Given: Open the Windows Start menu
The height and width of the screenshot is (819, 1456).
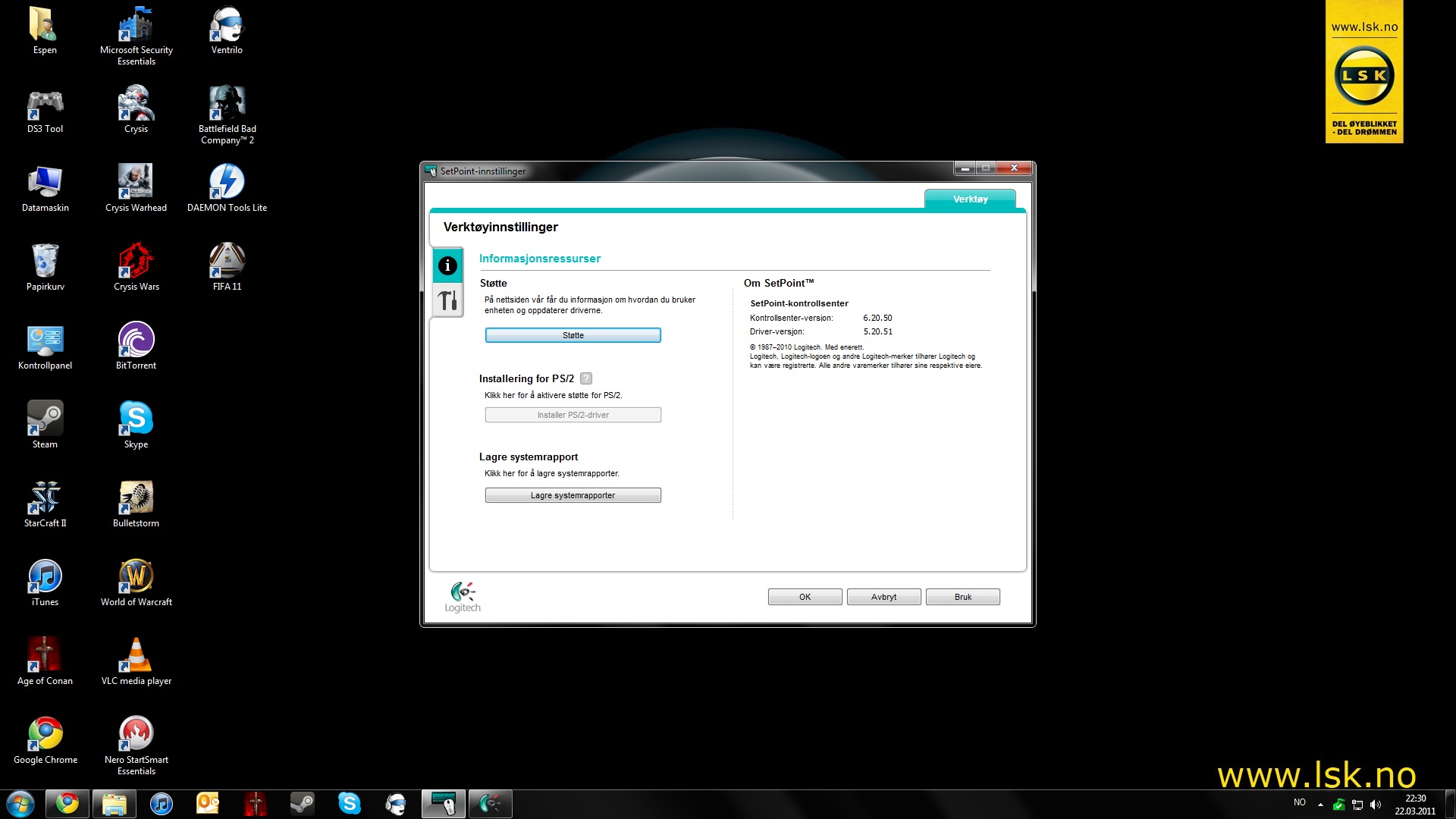Looking at the screenshot, I should click(20, 804).
